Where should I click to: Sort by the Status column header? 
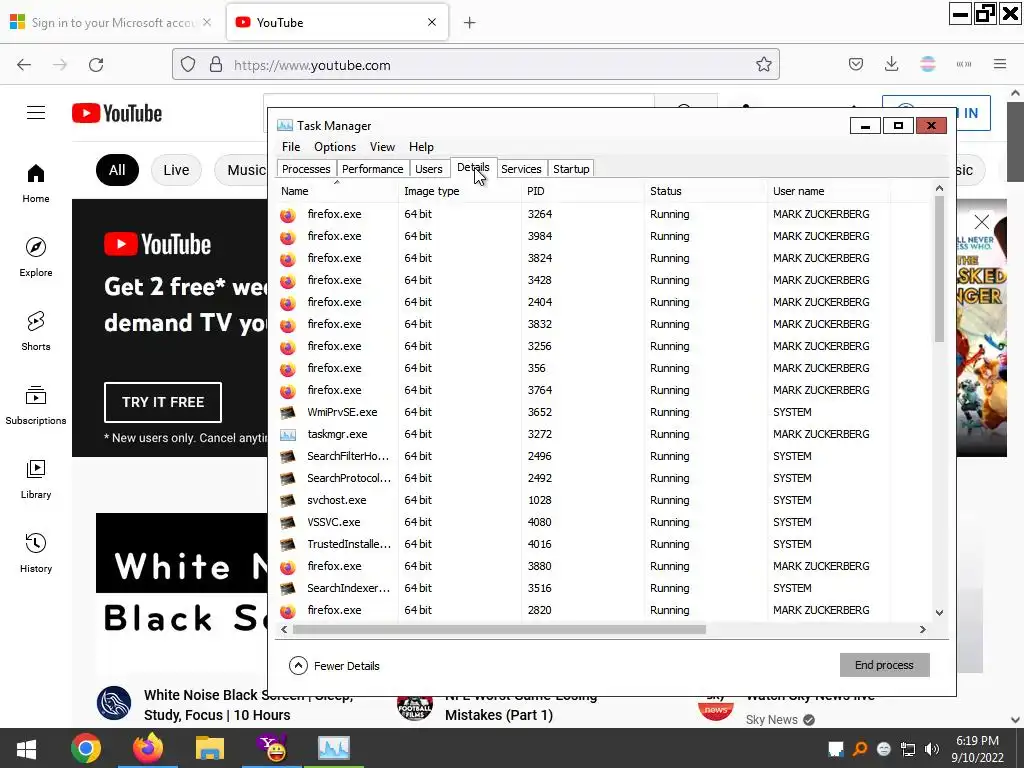tap(705, 191)
